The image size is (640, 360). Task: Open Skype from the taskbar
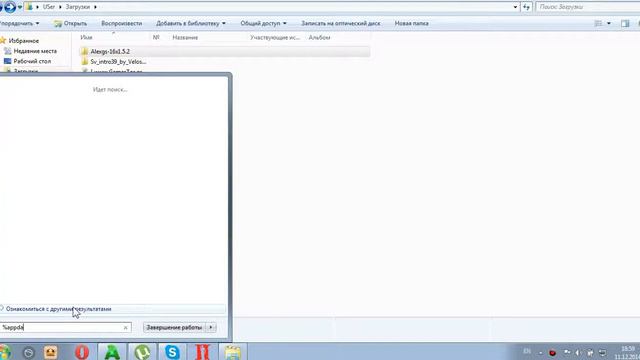click(172, 352)
